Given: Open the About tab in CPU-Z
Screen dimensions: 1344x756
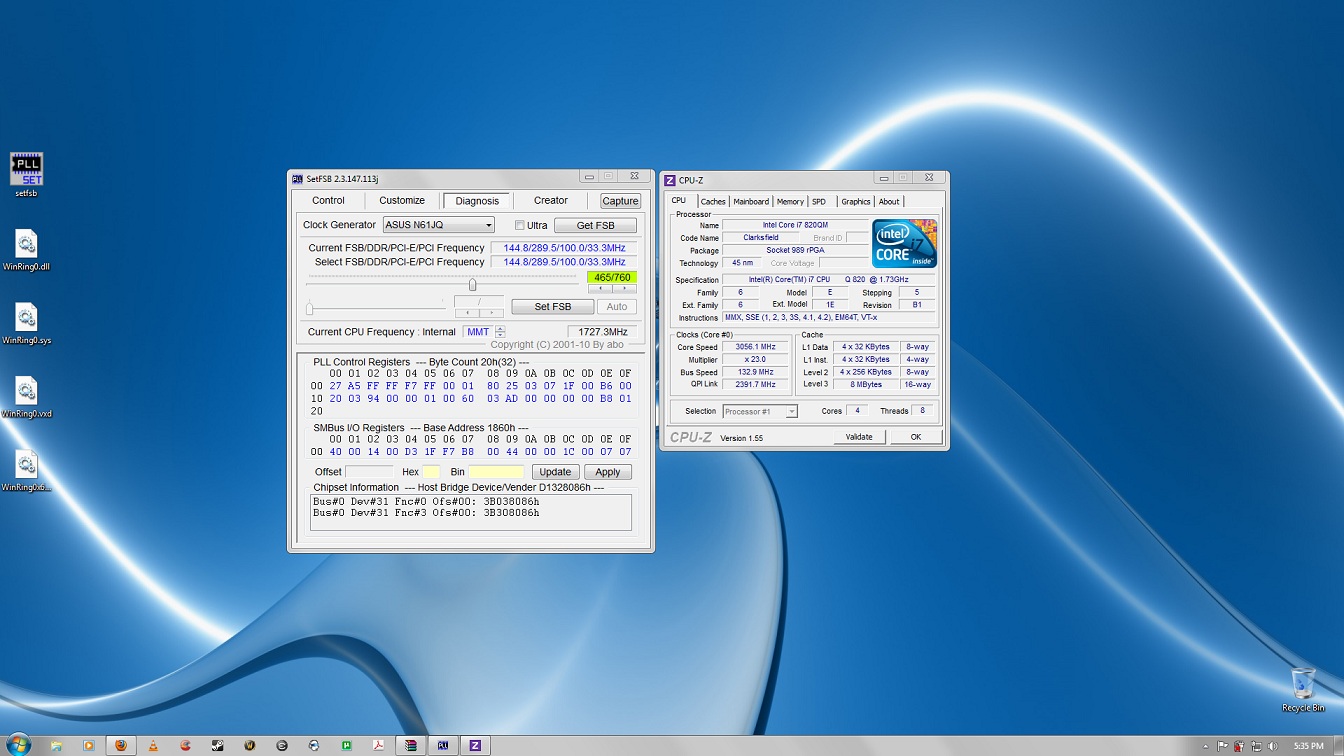Looking at the screenshot, I should [x=889, y=202].
